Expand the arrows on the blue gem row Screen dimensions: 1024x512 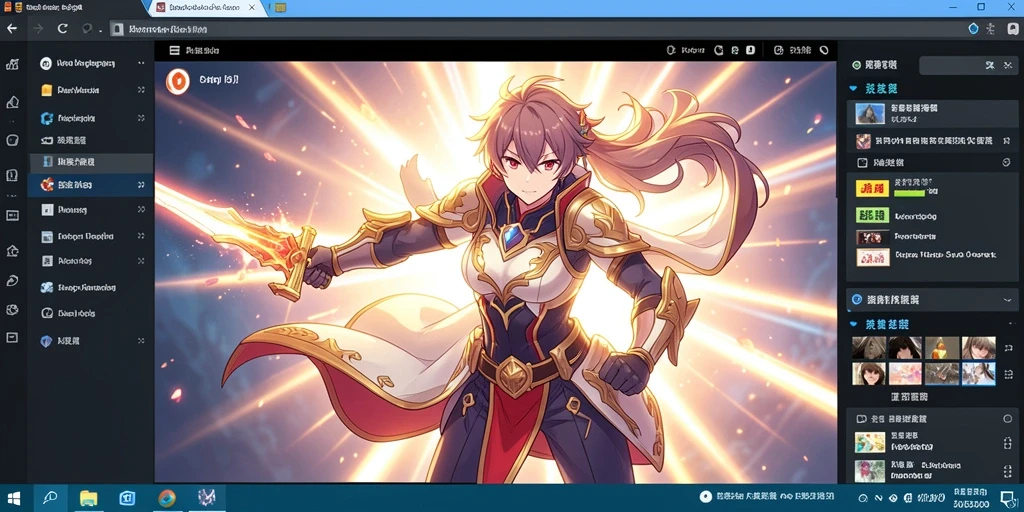click(141, 341)
